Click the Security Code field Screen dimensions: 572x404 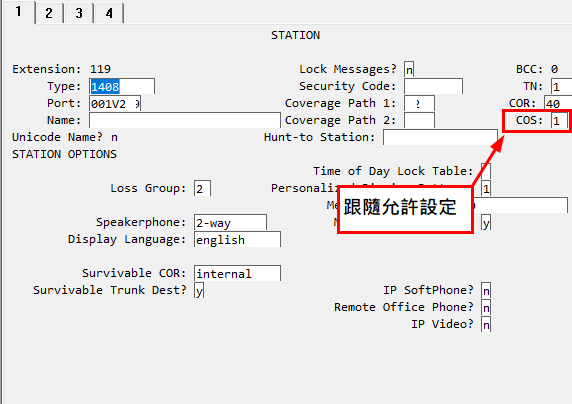tap(433, 86)
